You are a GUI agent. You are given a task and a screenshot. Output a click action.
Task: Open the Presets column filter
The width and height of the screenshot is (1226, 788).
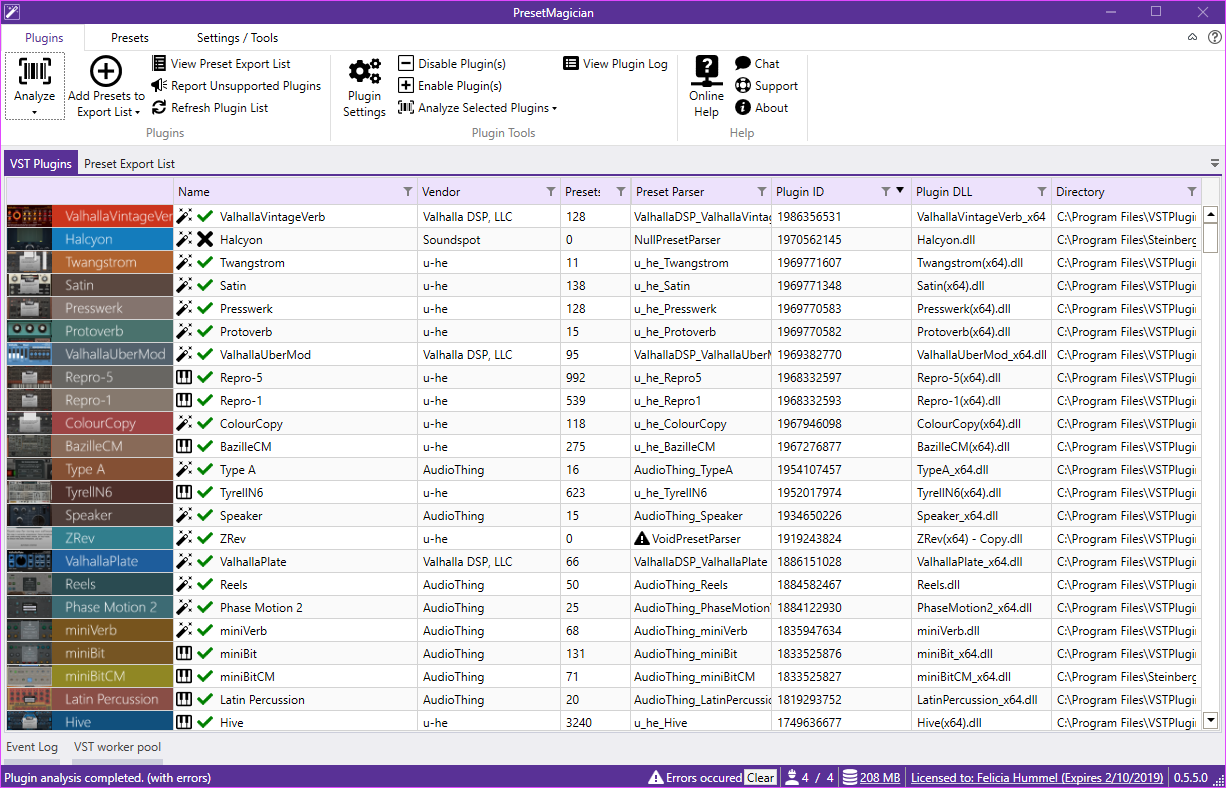[x=620, y=192]
